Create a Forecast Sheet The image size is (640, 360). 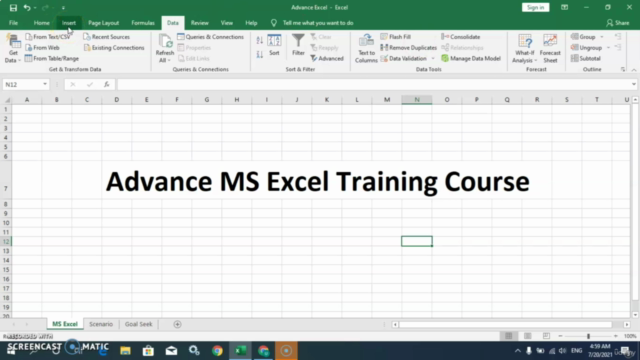pos(550,49)
